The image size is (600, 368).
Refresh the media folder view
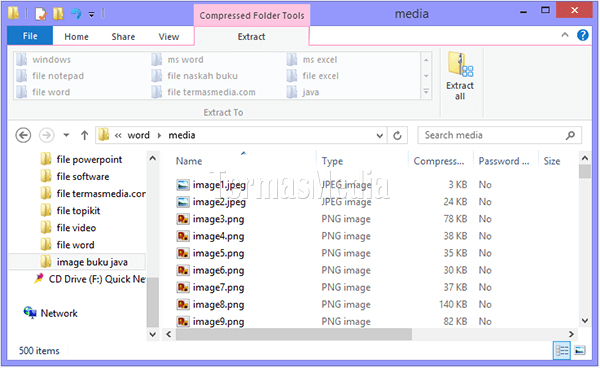[397, 135]
